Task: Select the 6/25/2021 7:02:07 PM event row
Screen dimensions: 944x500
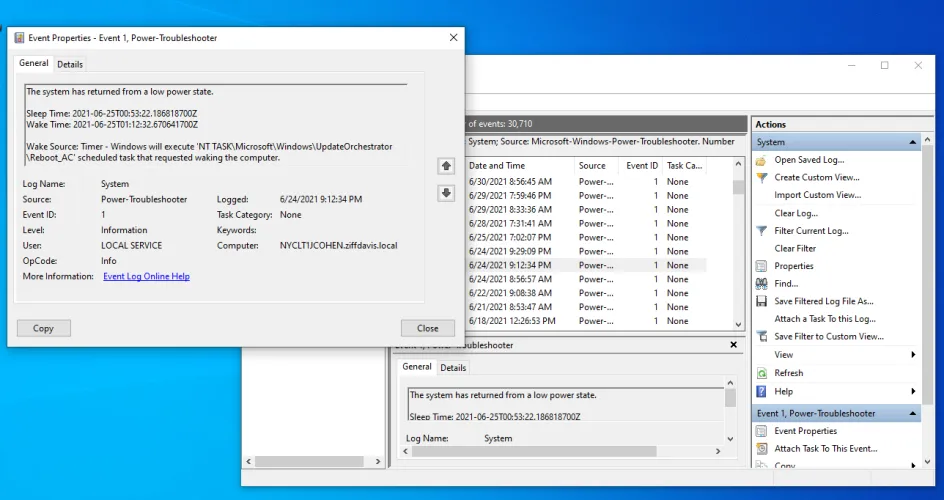Action: click(509, 238)
